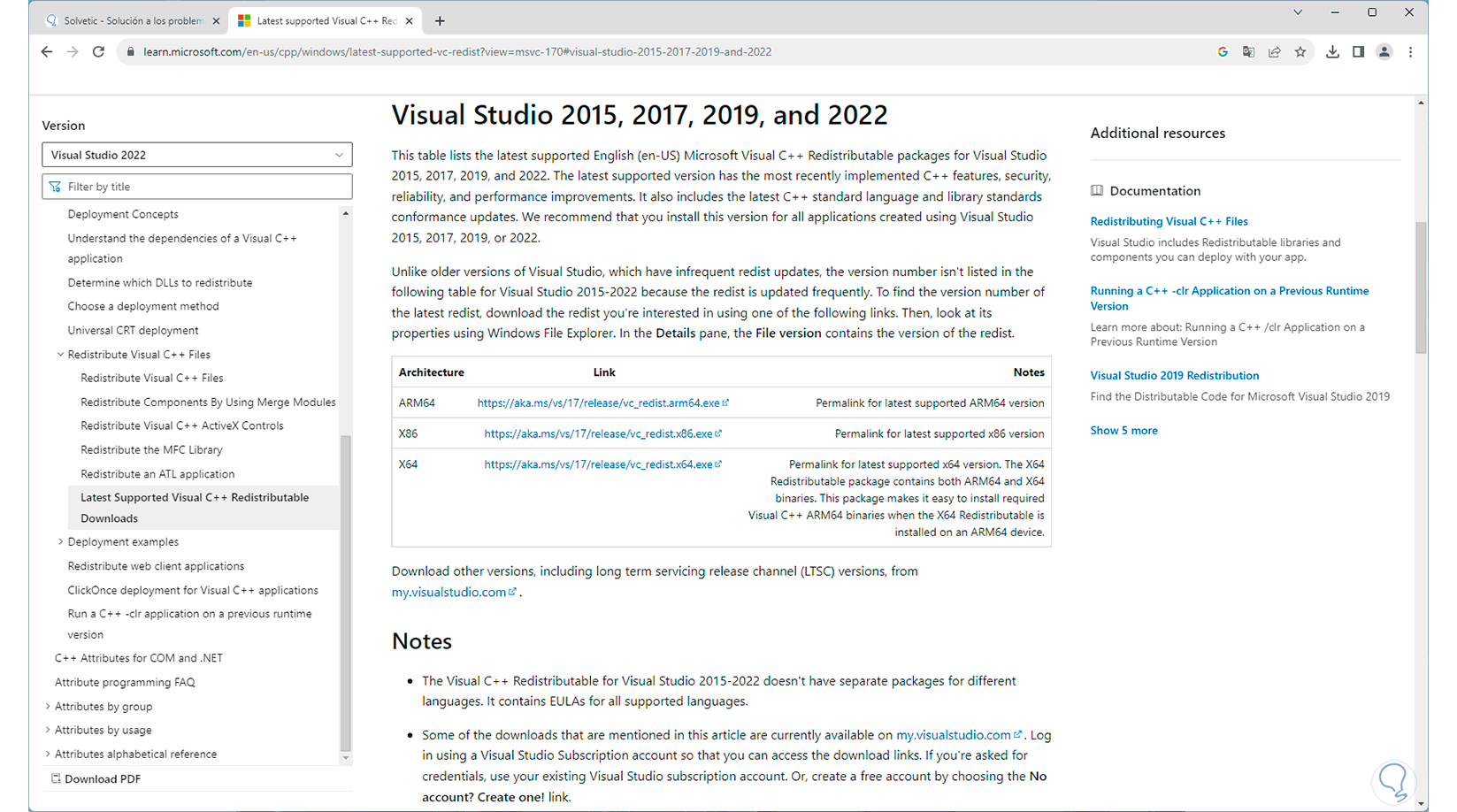Expand the Attributes by usage node
Screen dimensions: 1457x812
48,730
